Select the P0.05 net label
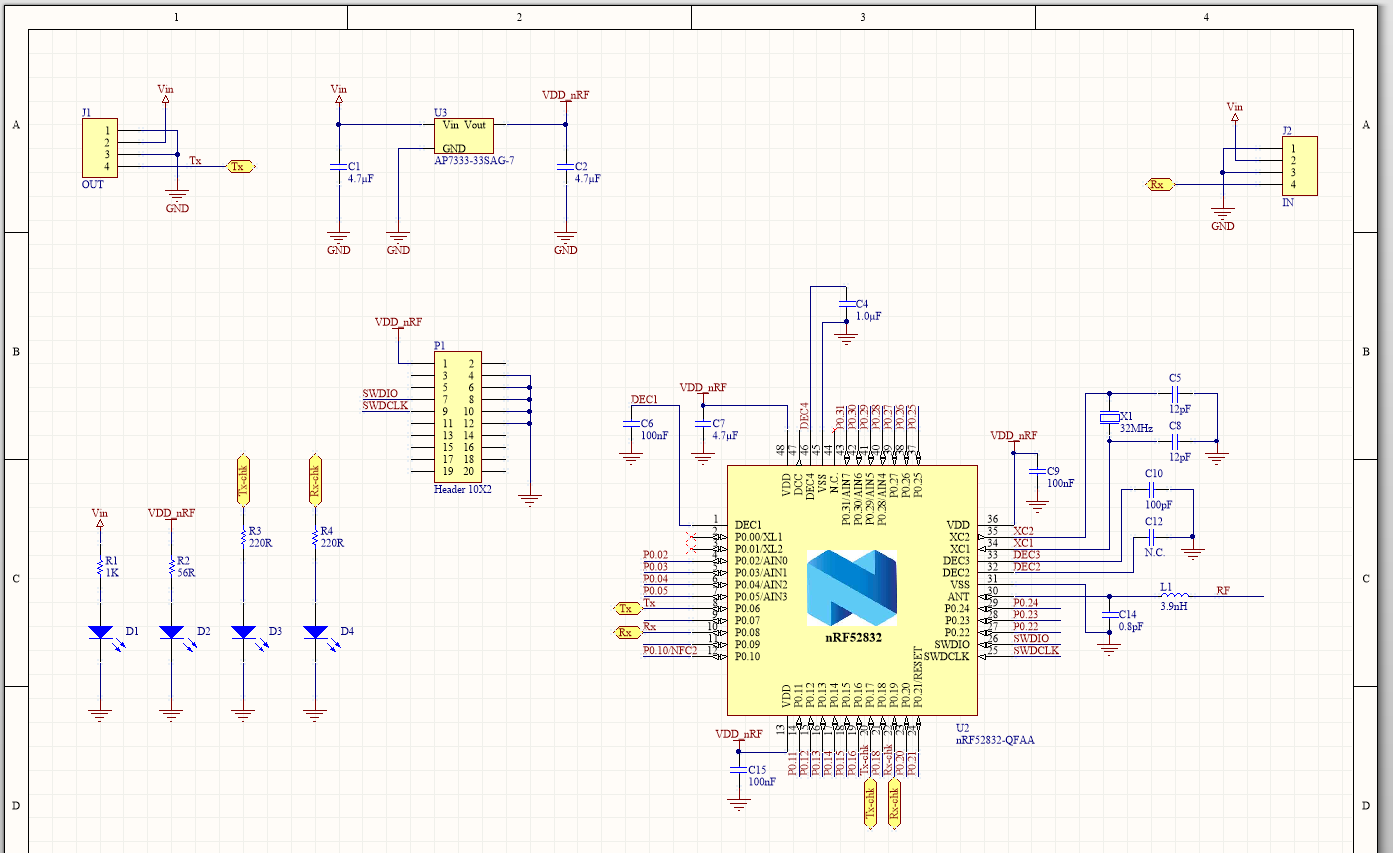Image resolution: width=1393 pixels, height=853 pixels. coord(655,590)
